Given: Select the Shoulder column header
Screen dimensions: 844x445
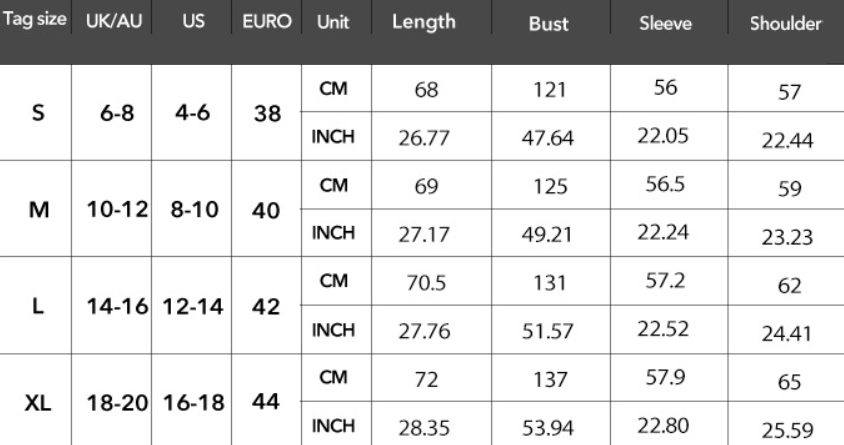Looking at the screenshot, I should (x=785, y=23).
